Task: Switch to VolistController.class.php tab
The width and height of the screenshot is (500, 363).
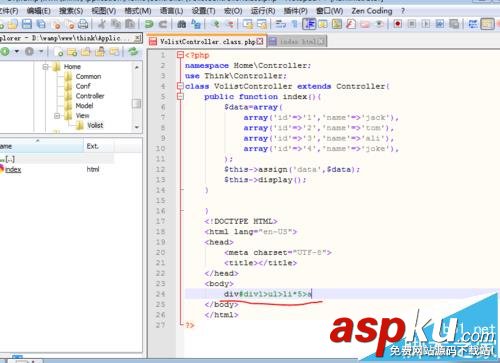Action: click(206, 42)
